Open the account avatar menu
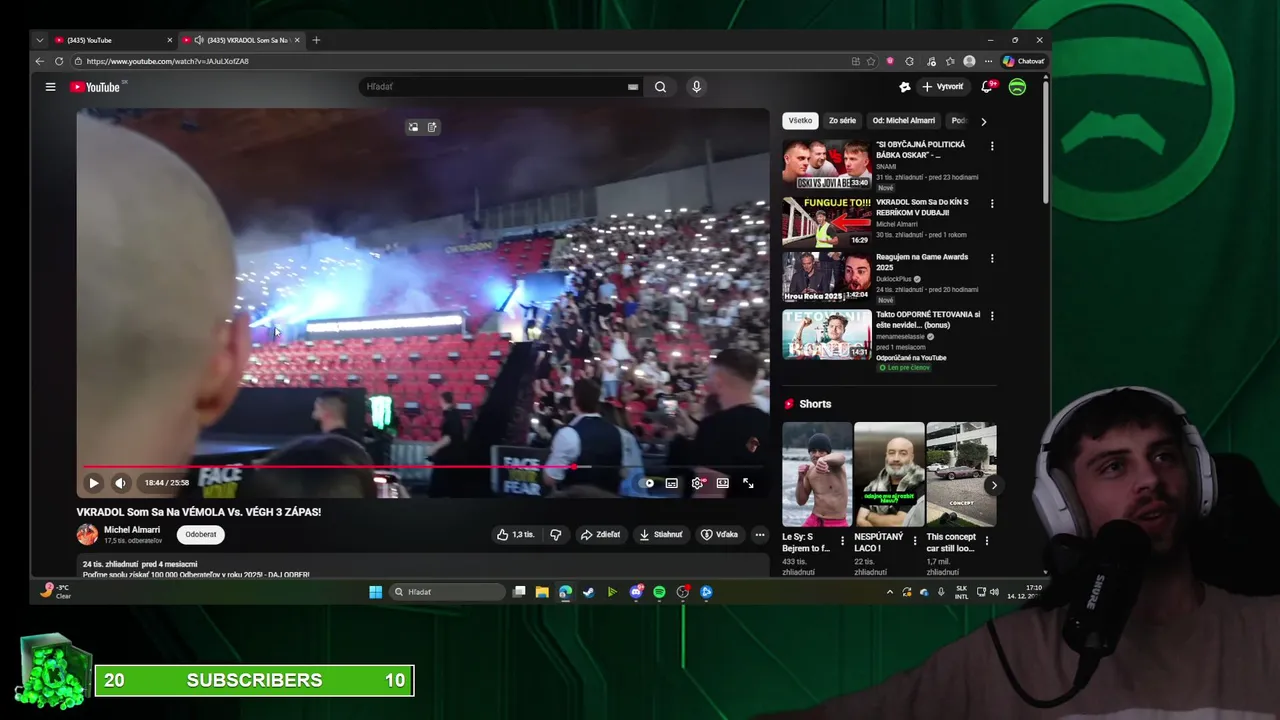1280x720 pixels. pyautogui.click(x=1017, y=87)
